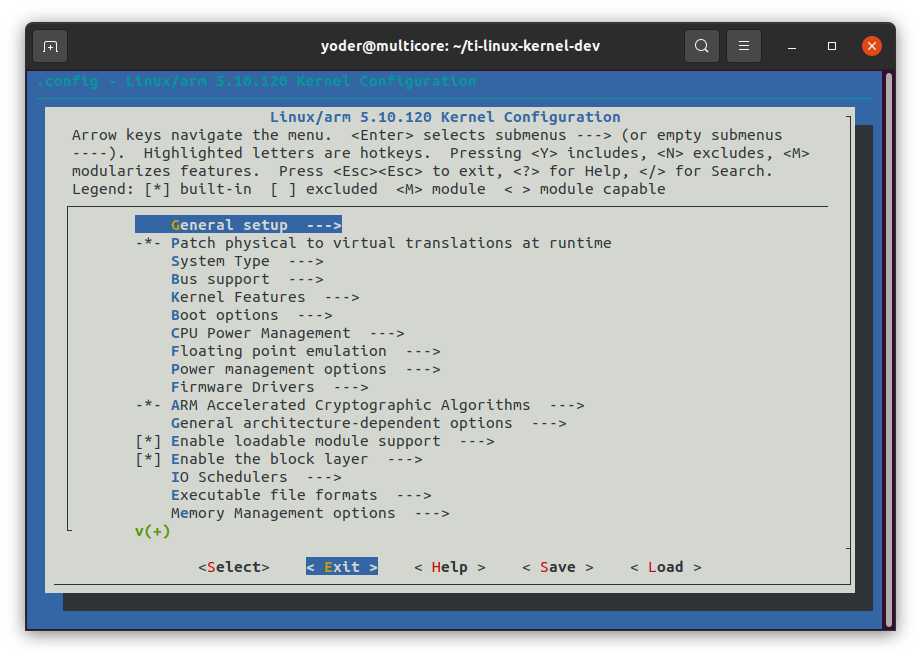
Task: Select Patch physical to virtual translations entry
Action: [x=391, y=243]
